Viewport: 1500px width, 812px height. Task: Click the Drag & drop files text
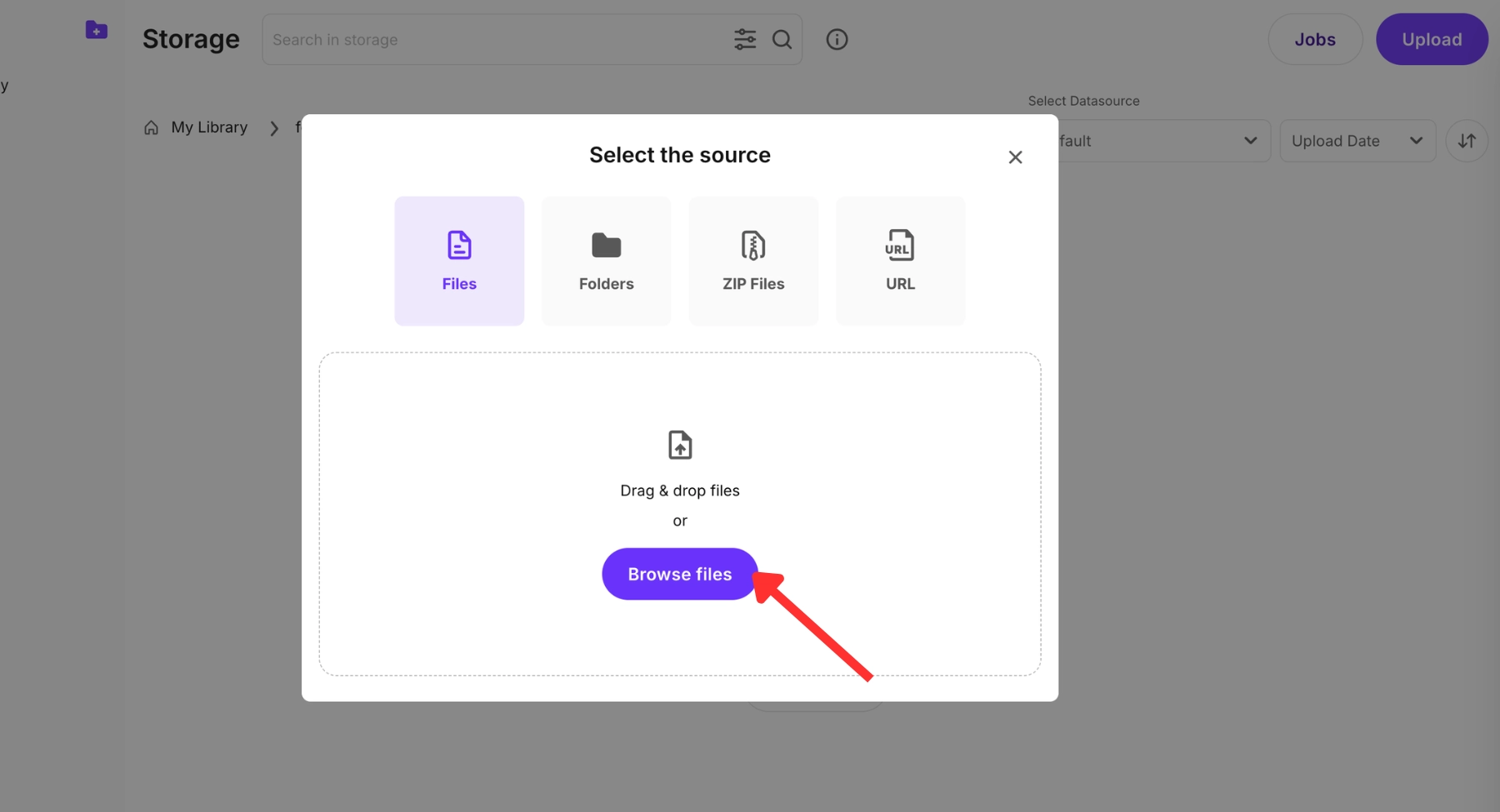(x=680, y=491)
